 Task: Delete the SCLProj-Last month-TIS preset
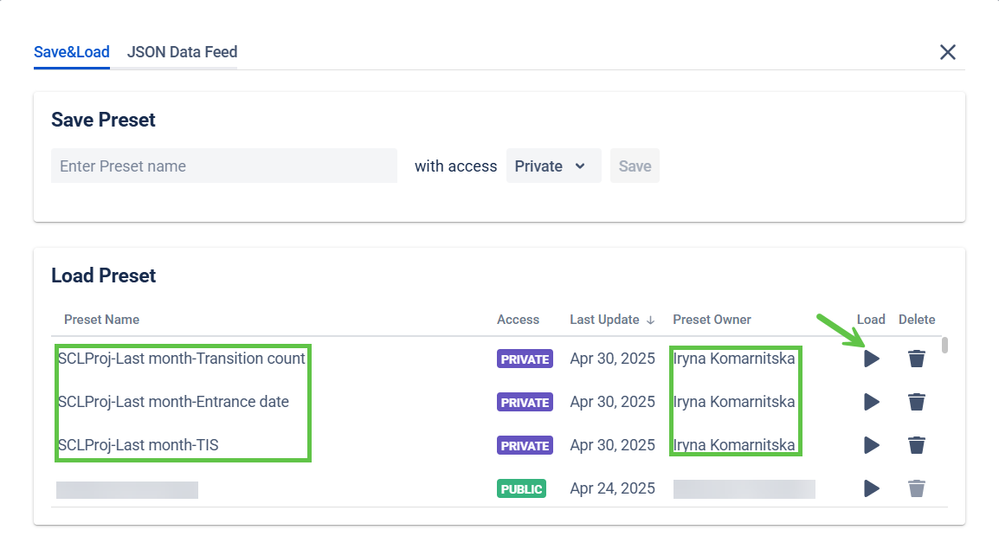point(916,445)
